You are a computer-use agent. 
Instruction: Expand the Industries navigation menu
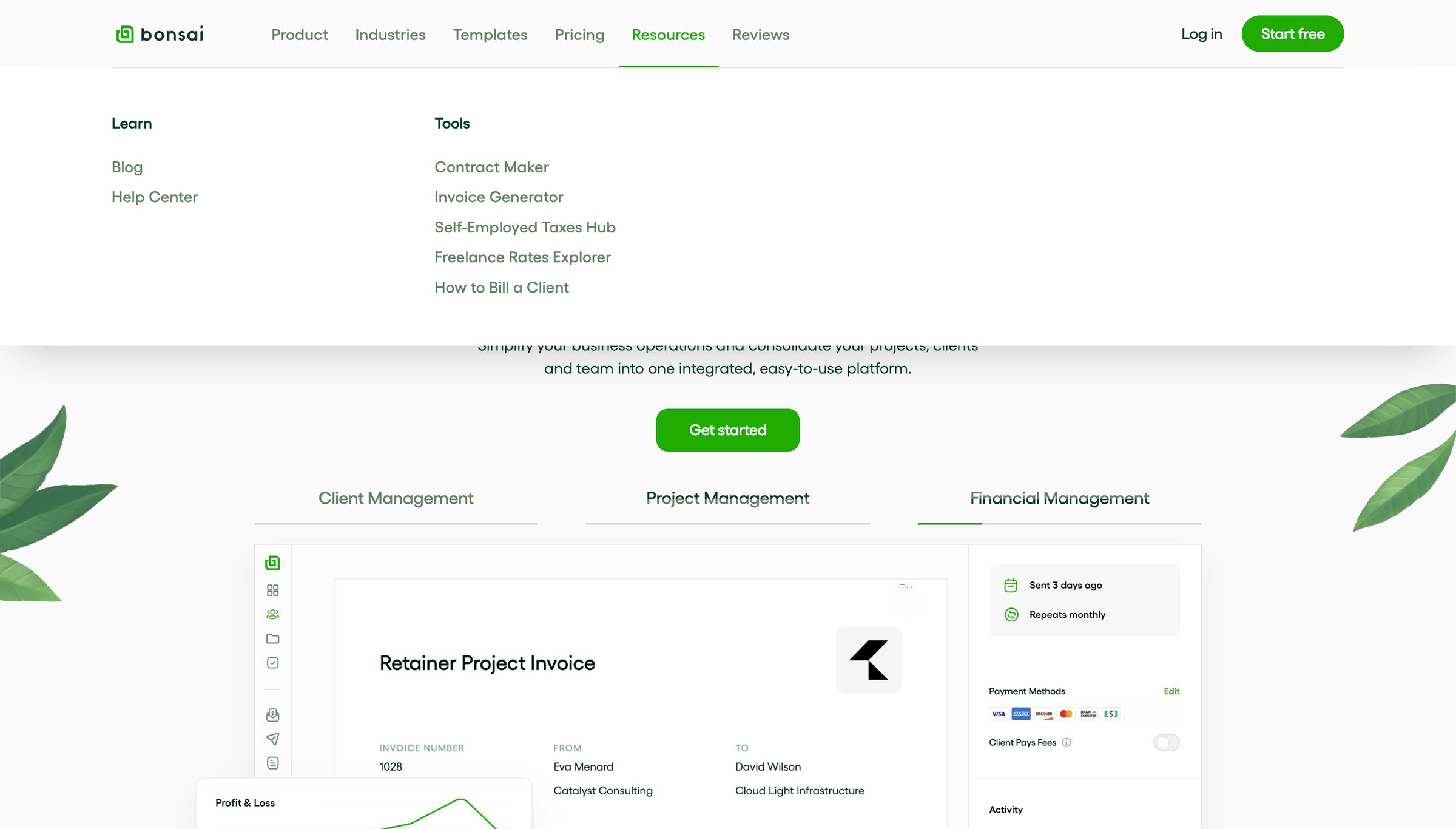(390, 35)
